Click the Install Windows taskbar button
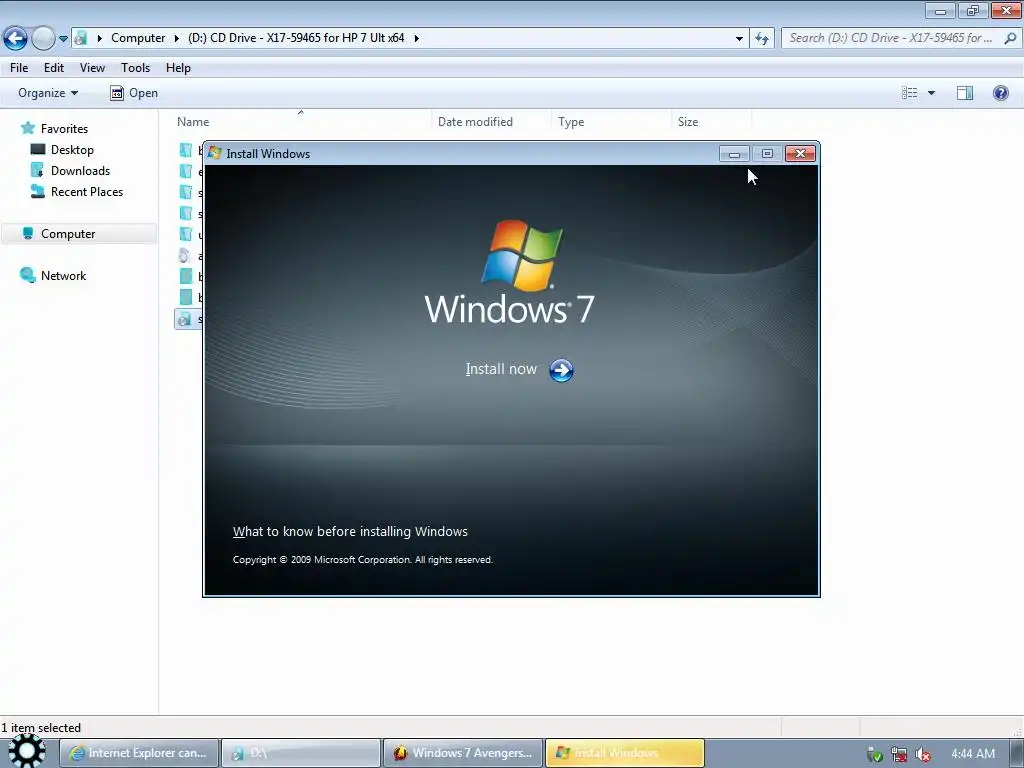This screenshot has height=768, width=1024. coord(625,753)
